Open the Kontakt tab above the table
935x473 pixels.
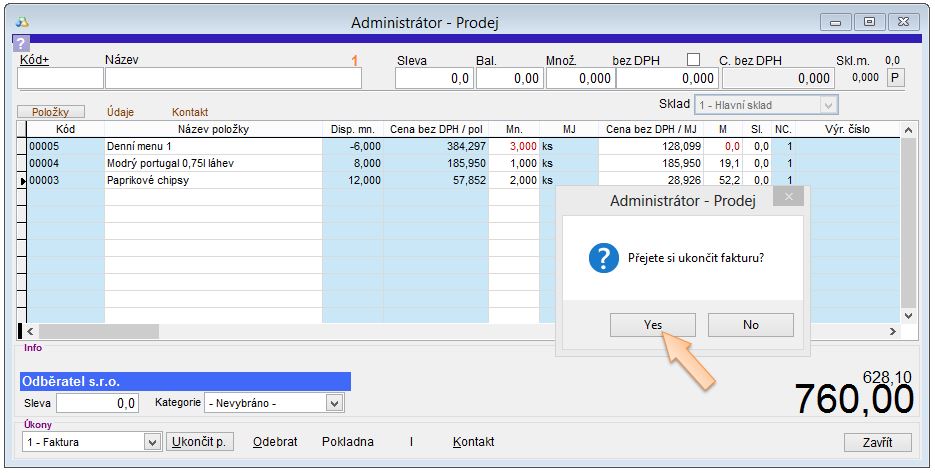190,112
